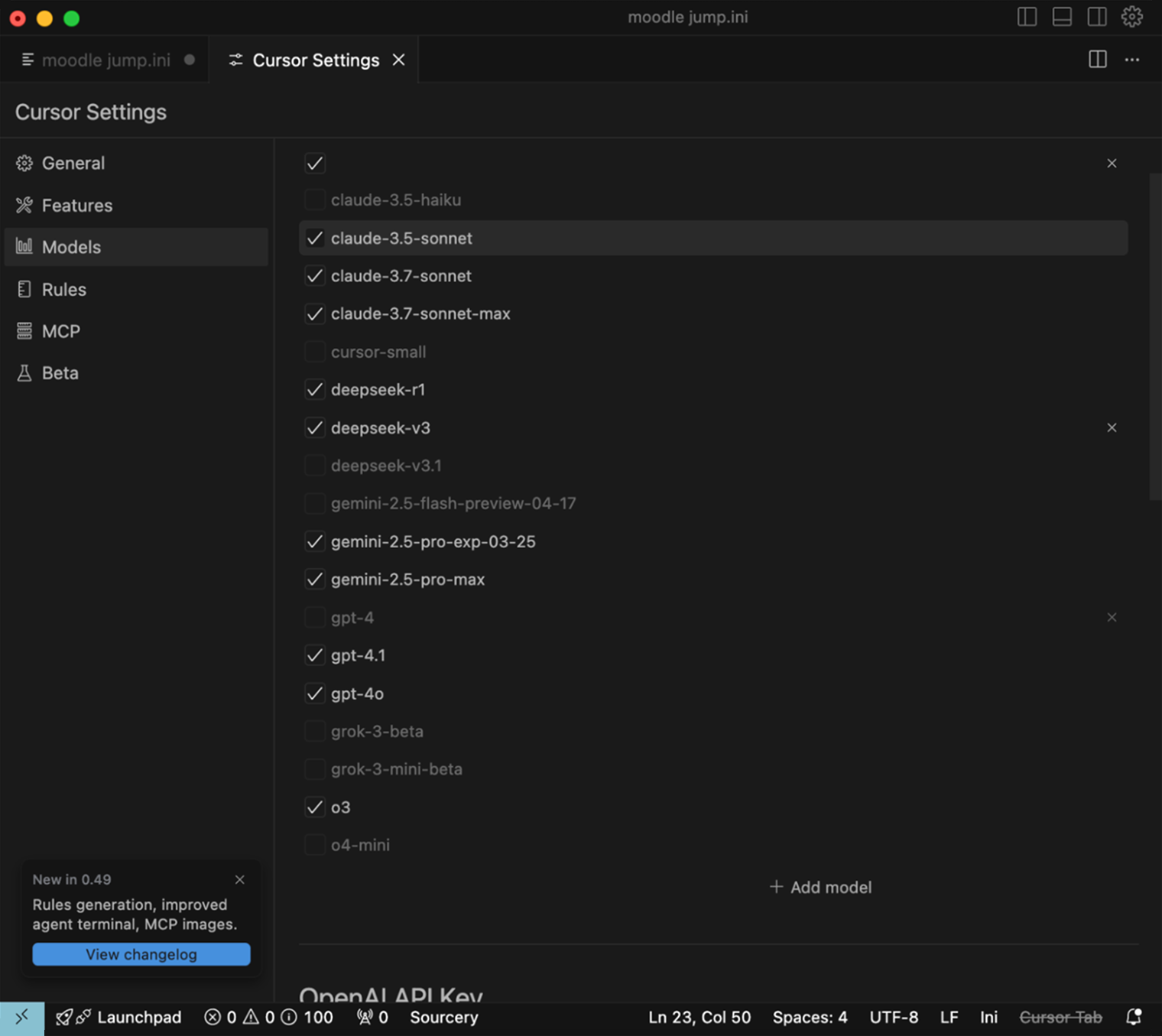The image size is (1162, 1036).
Task: Uncheck claude-3.7-sonnet-max checkbox
Action: (x=315, y=313)
